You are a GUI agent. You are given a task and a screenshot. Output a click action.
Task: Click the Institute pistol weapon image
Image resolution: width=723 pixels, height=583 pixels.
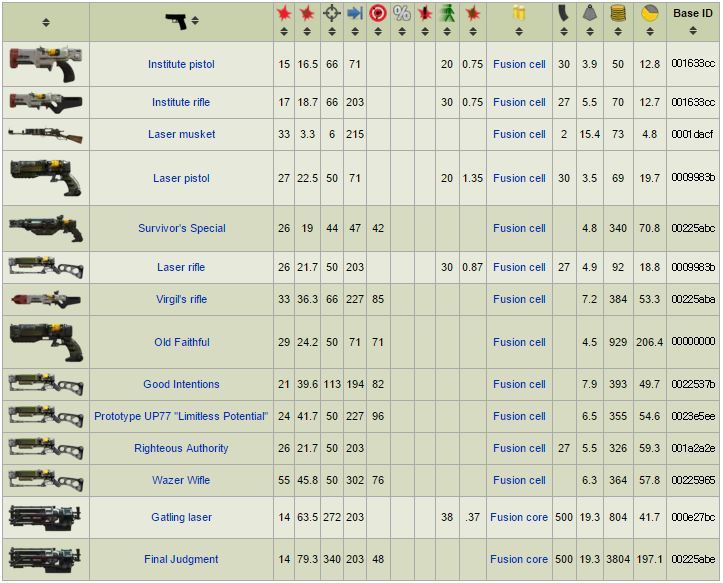pos(46,64)
